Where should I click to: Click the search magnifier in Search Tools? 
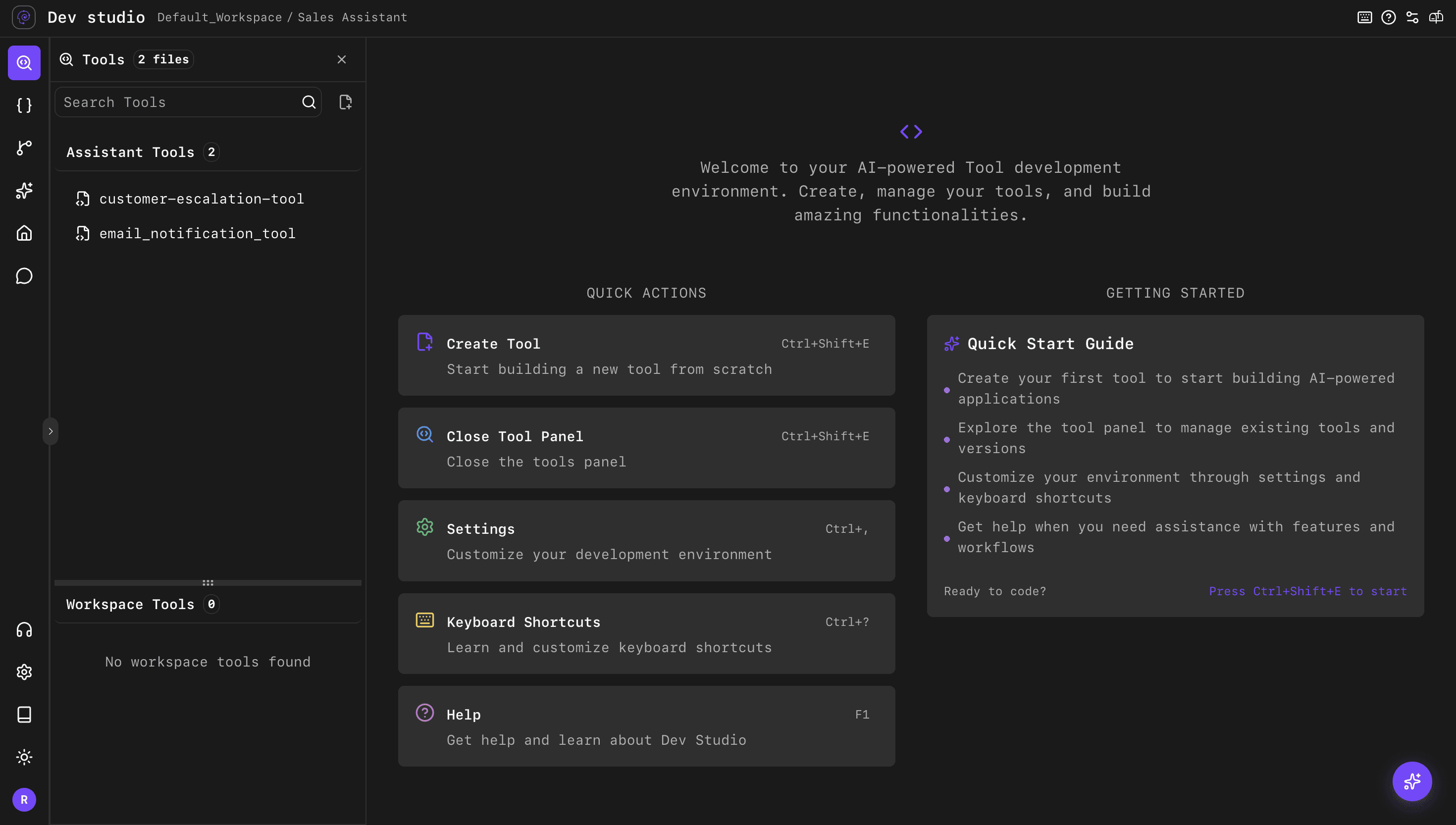point(309,102)
